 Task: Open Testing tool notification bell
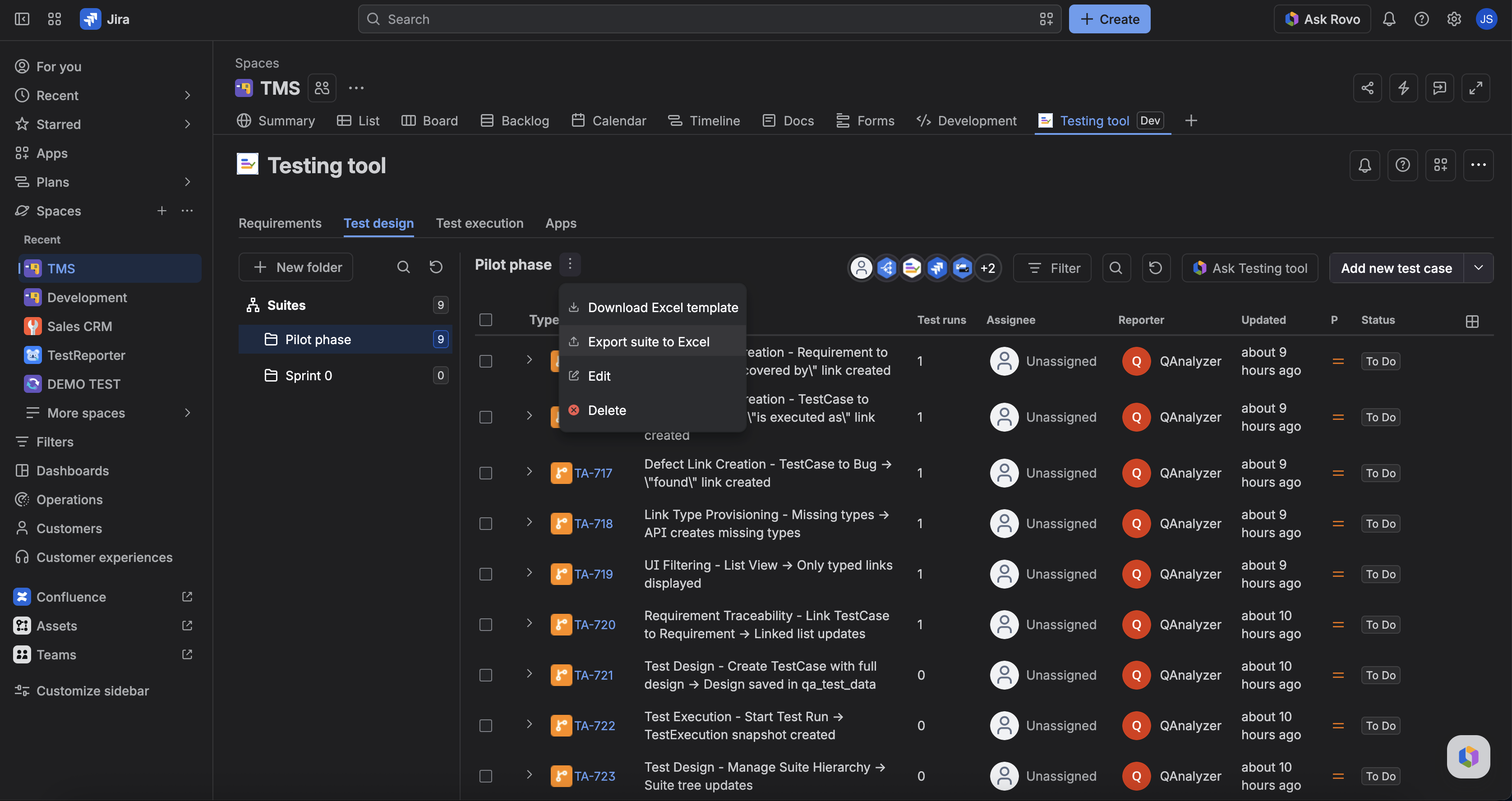point(1364,166)
